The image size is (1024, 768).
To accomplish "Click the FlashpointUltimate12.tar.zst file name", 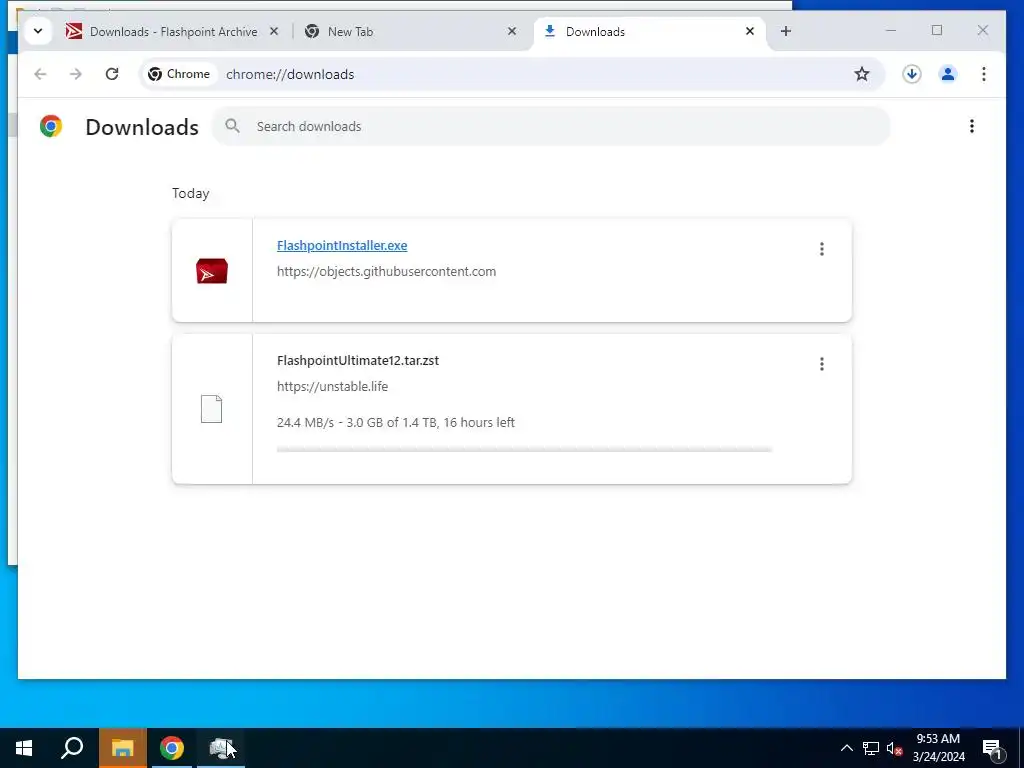I will point(358,360).
